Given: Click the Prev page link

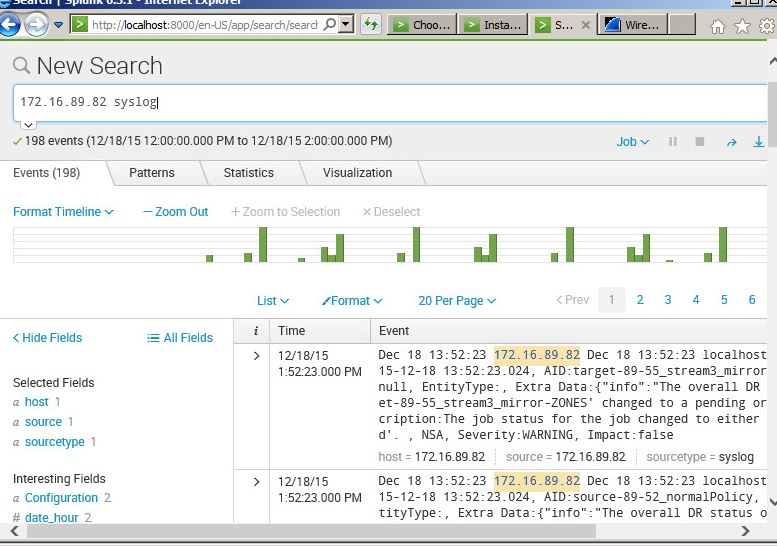Looking at the screenshot, I should (572, 300).
